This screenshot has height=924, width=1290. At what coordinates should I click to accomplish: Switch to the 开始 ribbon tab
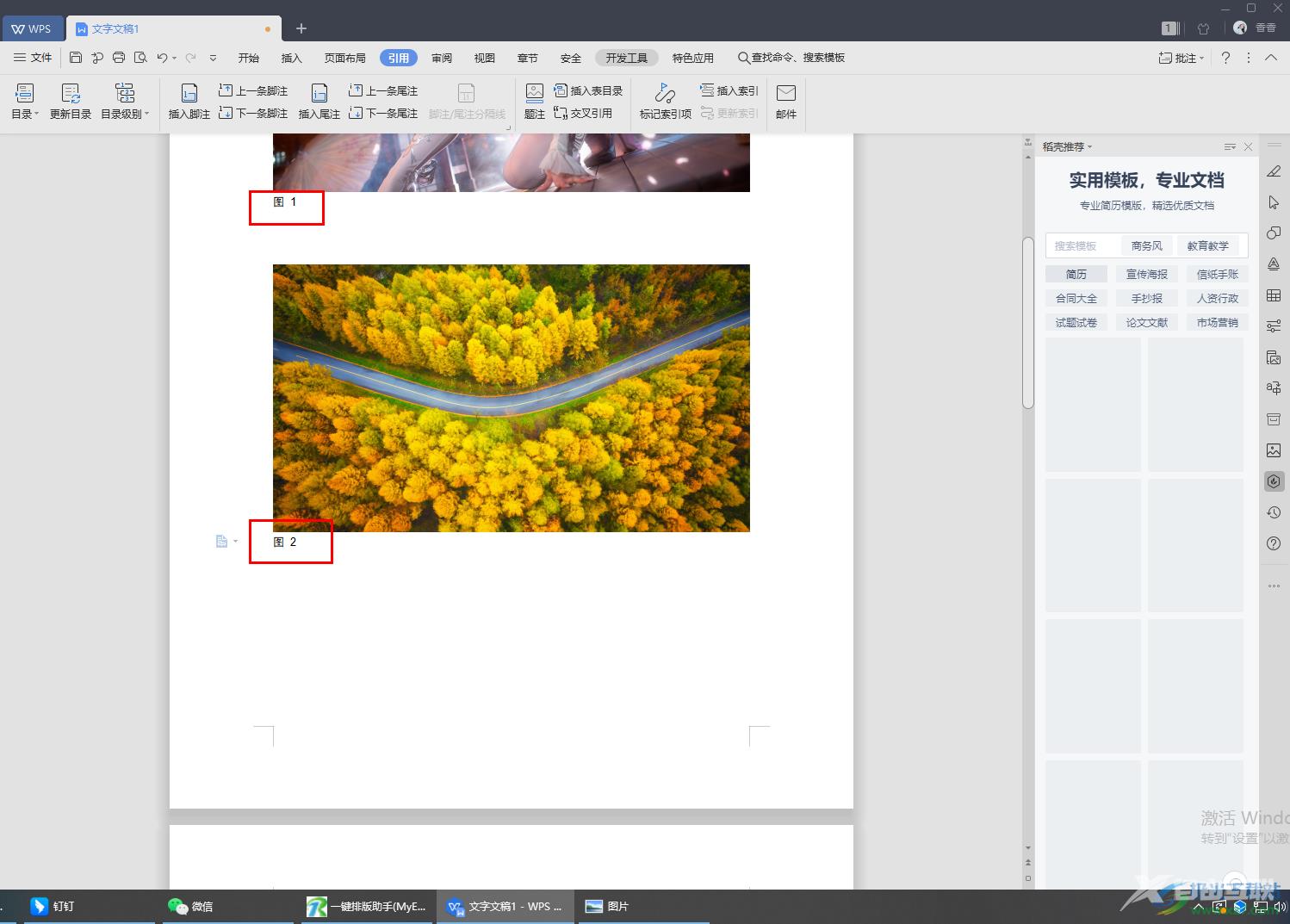(249, 58)
